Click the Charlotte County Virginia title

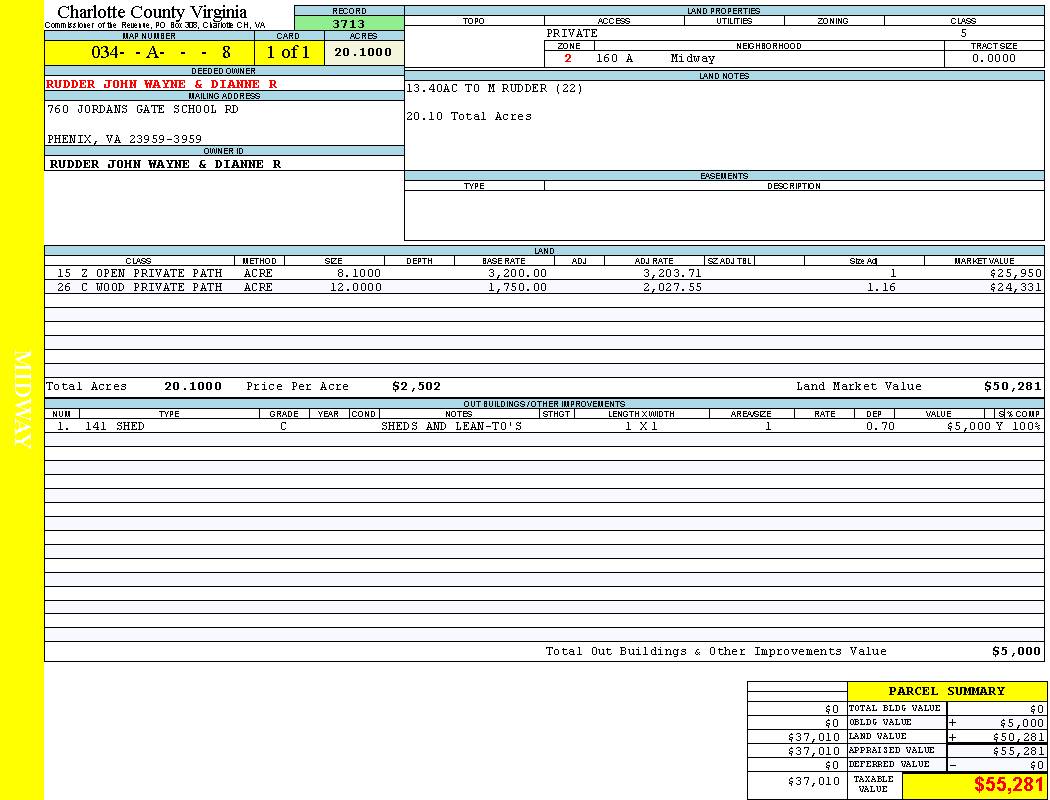(x=152, y=12)
